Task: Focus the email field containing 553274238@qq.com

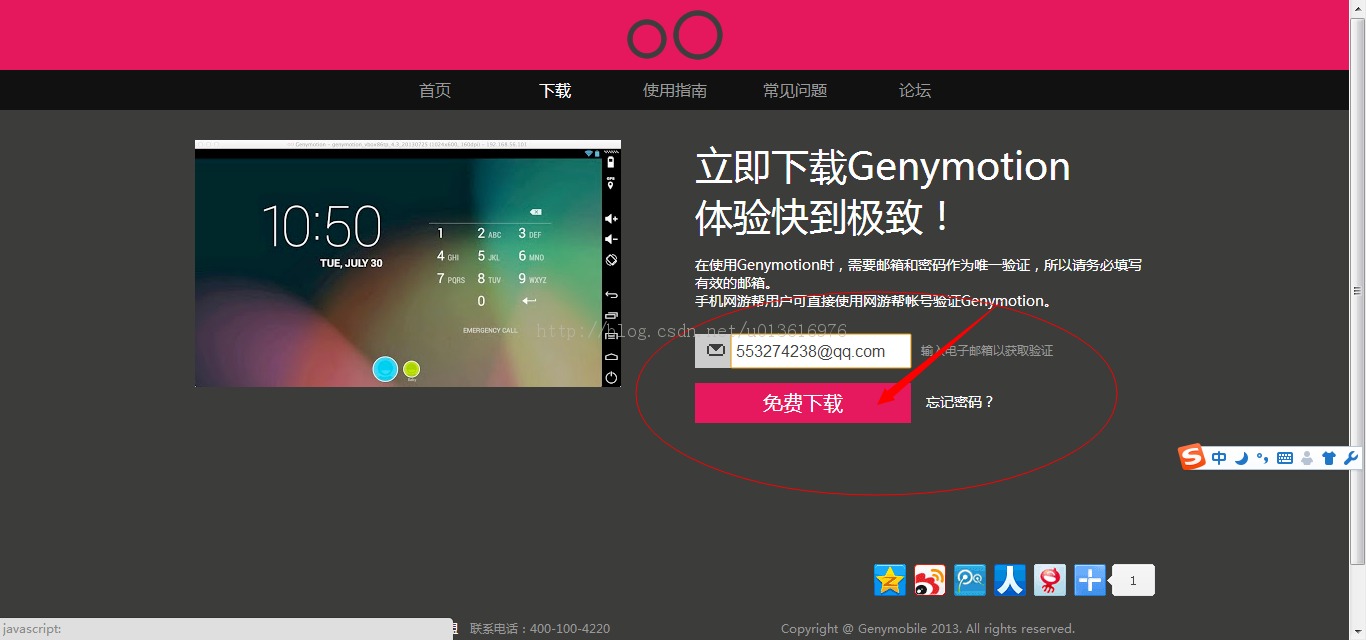Action: pyautogui.click(x=821, y=351)
